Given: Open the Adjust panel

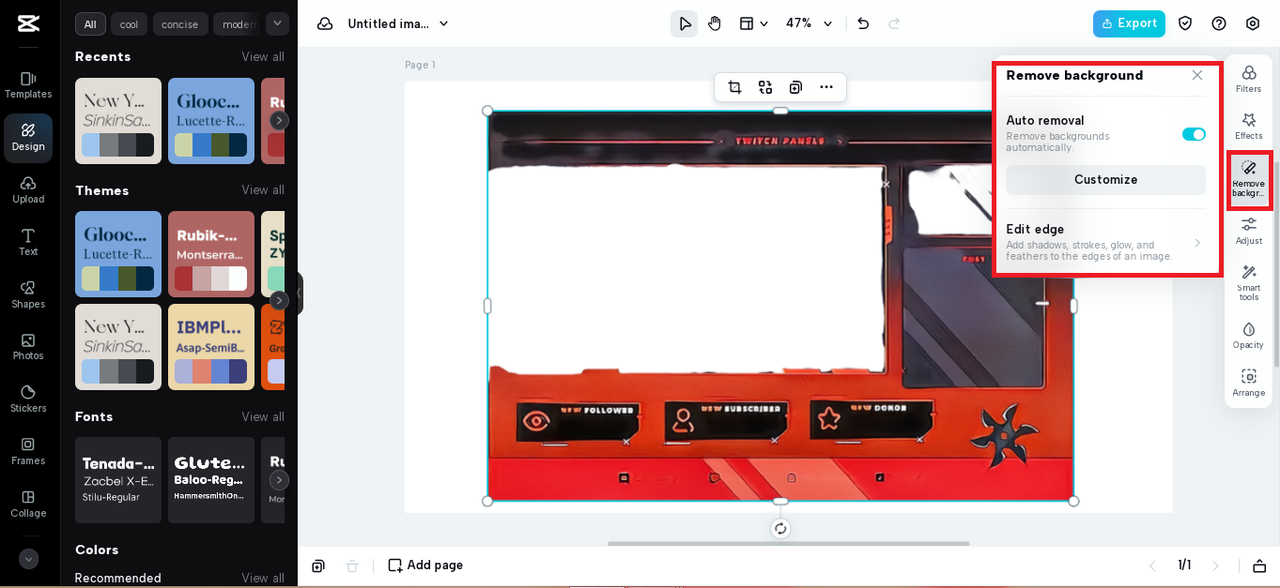Looking at the screenshot, I should [1249, 231].
